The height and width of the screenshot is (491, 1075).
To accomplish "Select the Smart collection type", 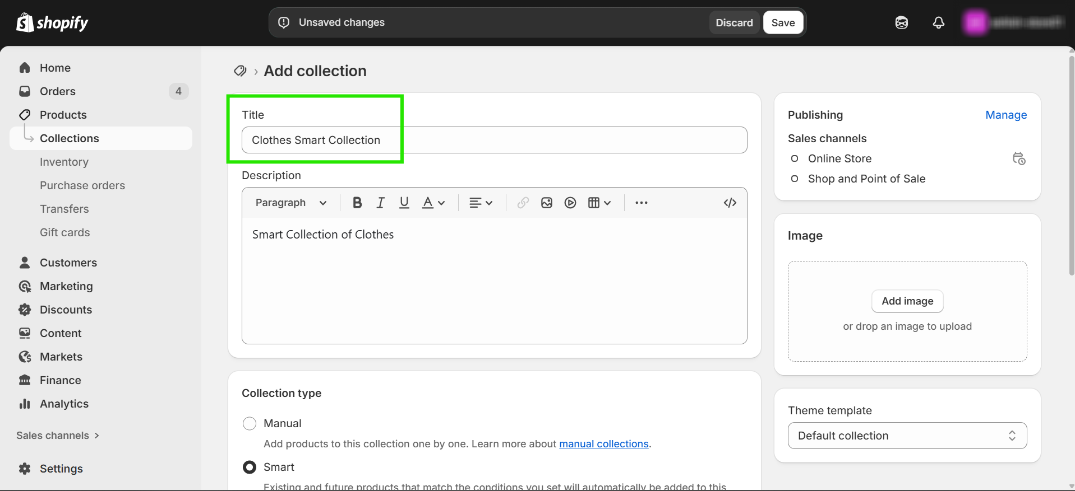I will tap(250, 467).
